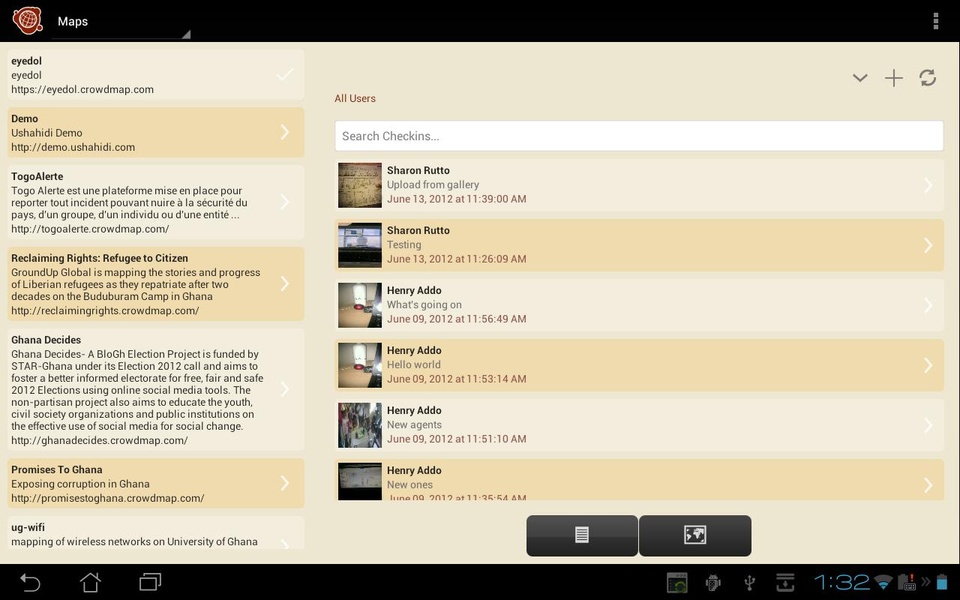This screenshot has height=600, width=960.
Task: Expand the All Users filter chevron
Action: [860, 78]
